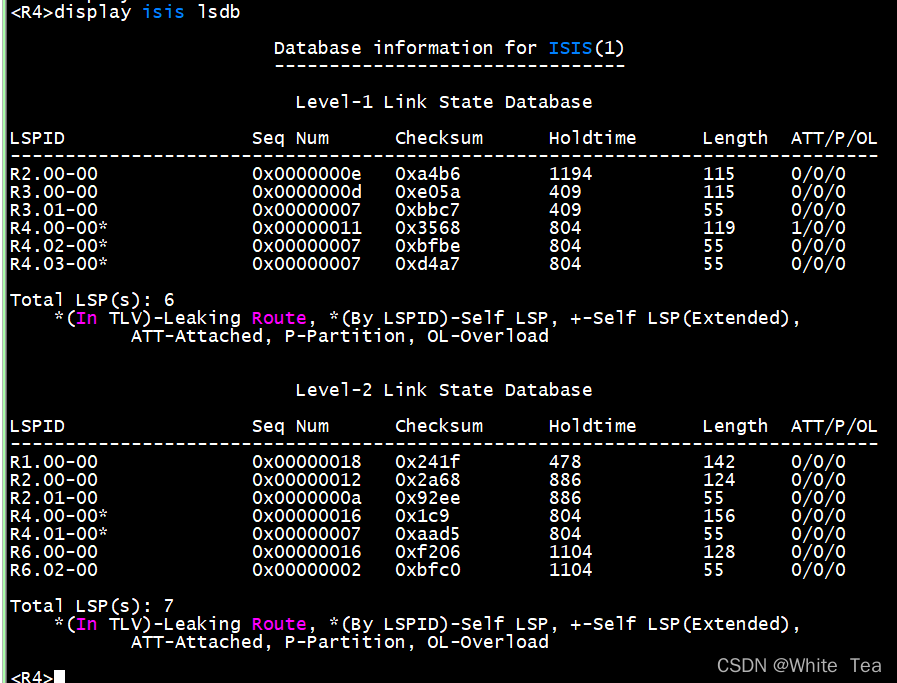Click the R2.01-00 LSPID entry
897x683 pixels.
[x=54, y=498]
